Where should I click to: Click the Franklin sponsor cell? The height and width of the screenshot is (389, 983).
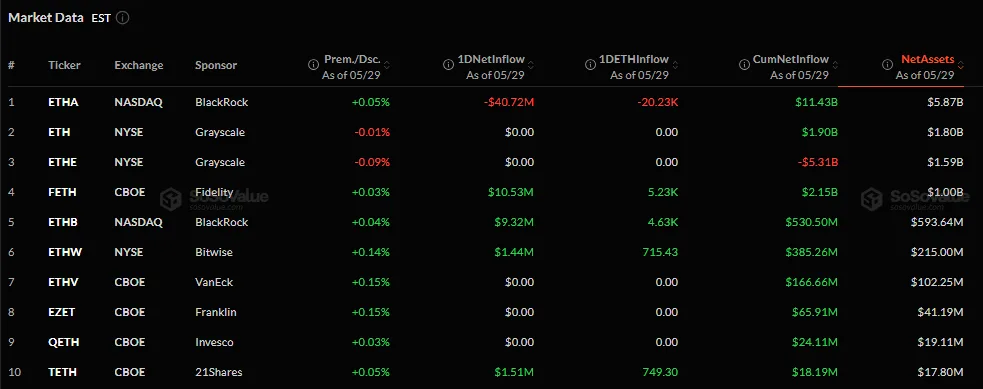tap(216, 313)
